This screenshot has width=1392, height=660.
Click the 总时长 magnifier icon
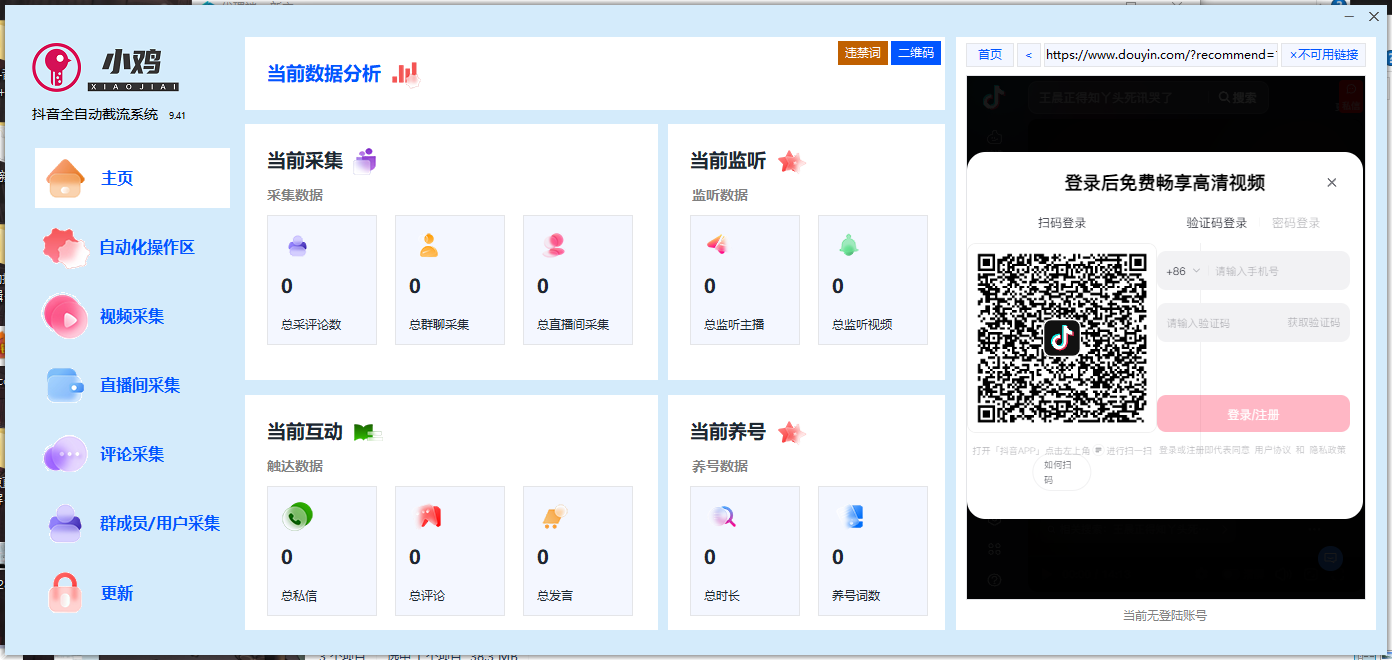click(x=724, y=517)
